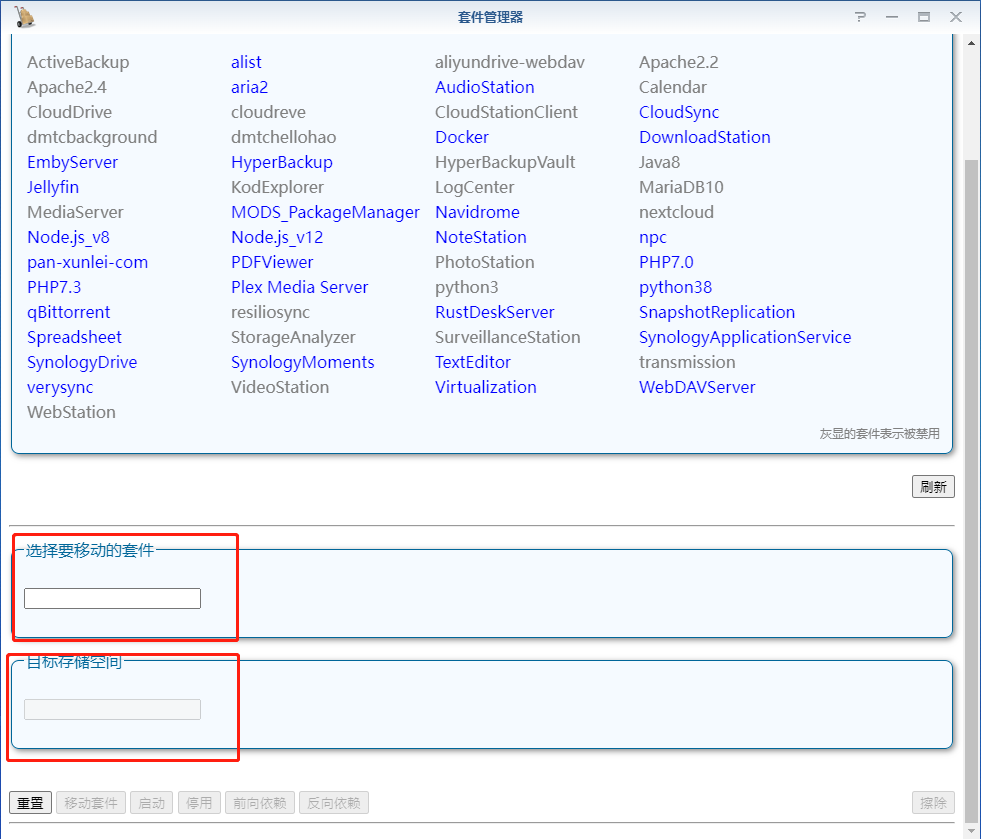Open help with the question mark icon
The height and width of the screenshot is (839, 981).
[861, 17]
